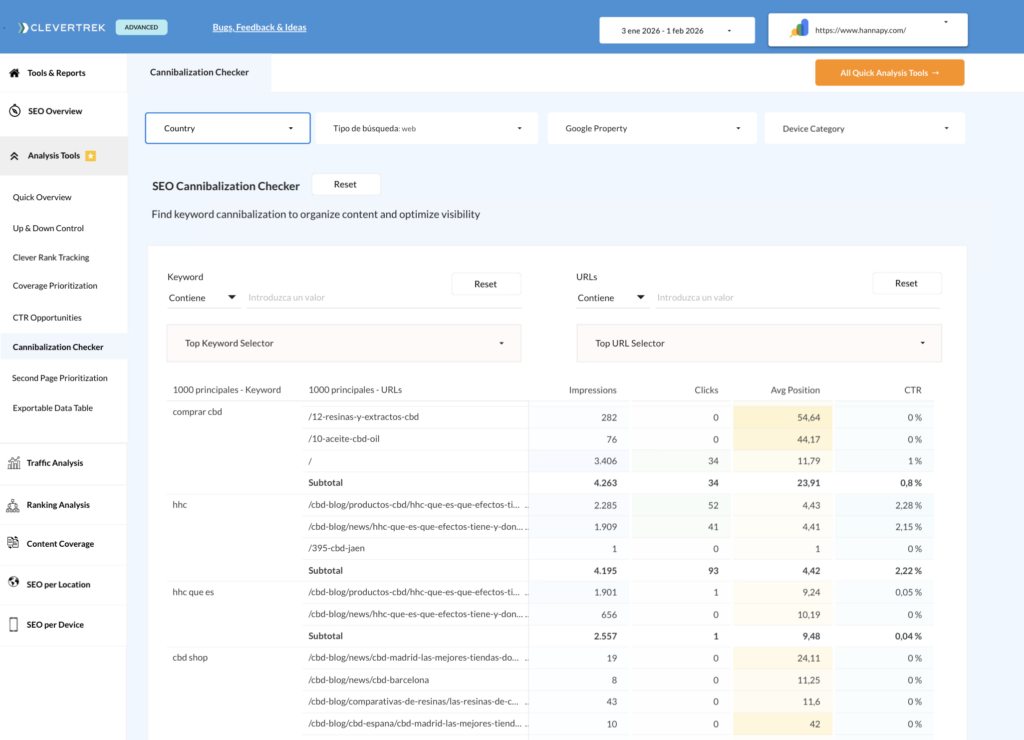Image resolution: width=1024 pixels, height=740 pixels.
Task: Click the SEO per Location globe icon
Action: pyautogui.click(x=14, y=584)
